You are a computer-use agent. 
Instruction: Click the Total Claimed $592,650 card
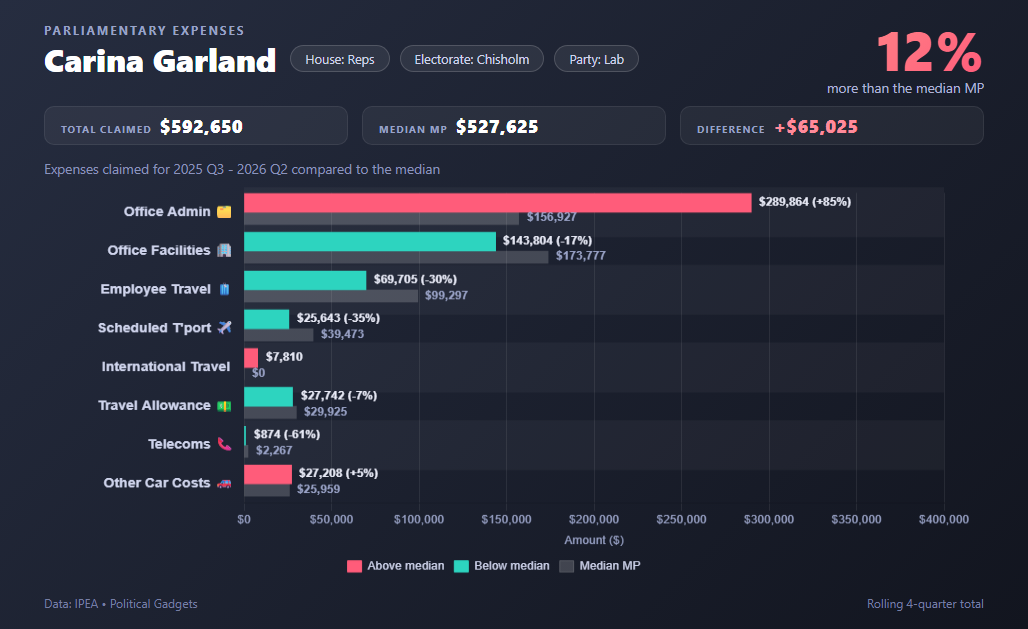pos(195,125)
